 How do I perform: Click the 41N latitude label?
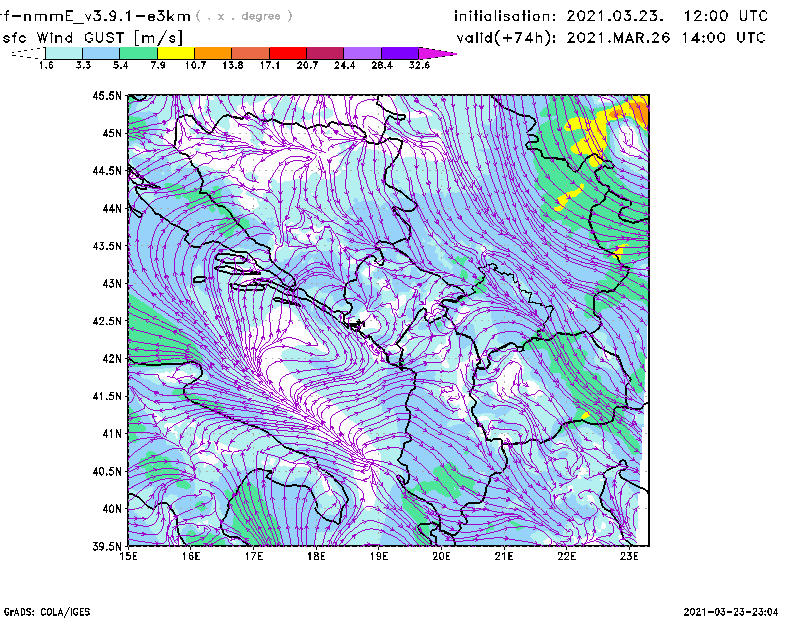click(x=112, y=433)
